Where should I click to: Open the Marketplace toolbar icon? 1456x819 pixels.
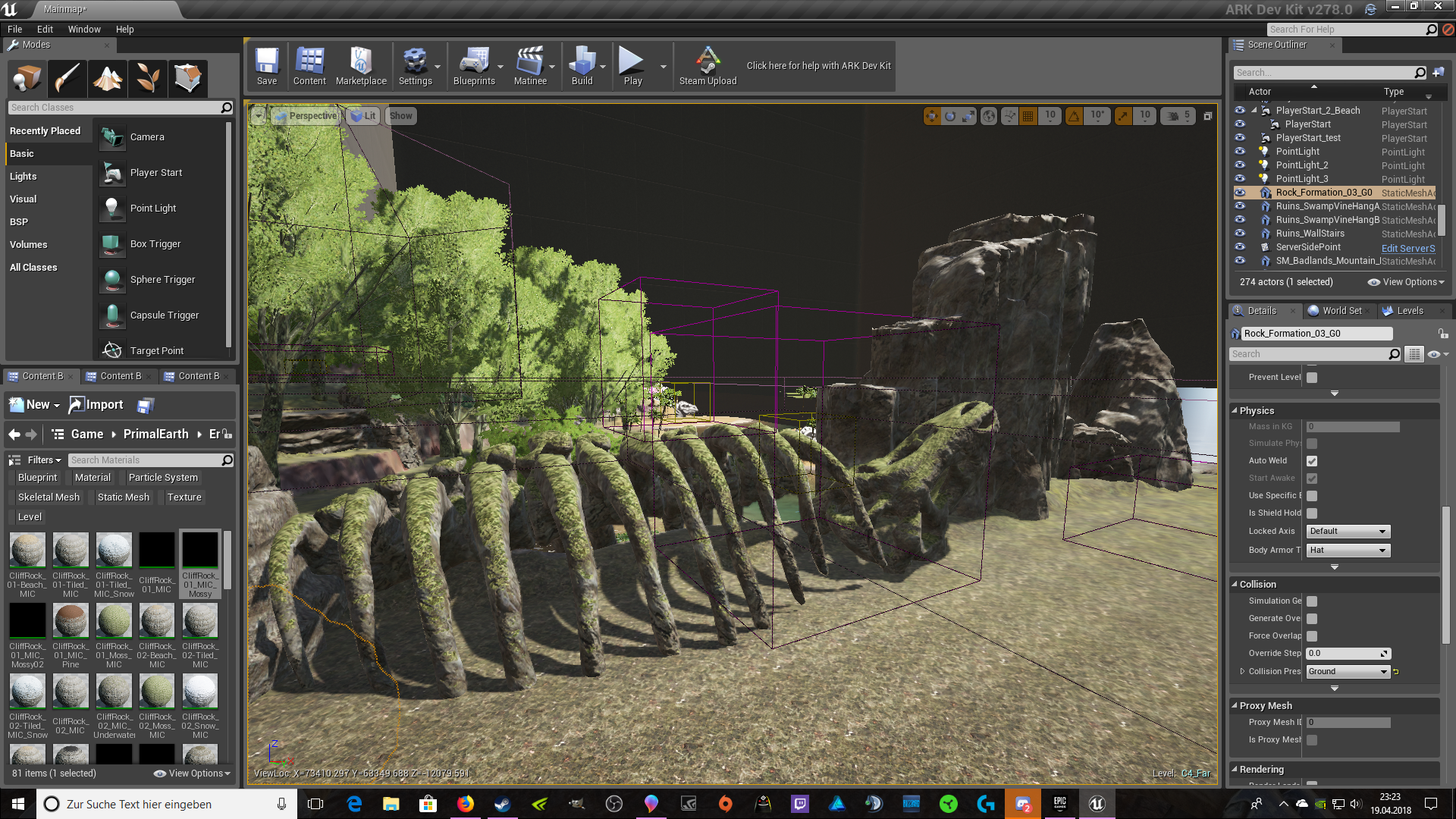tap(361, 66)
